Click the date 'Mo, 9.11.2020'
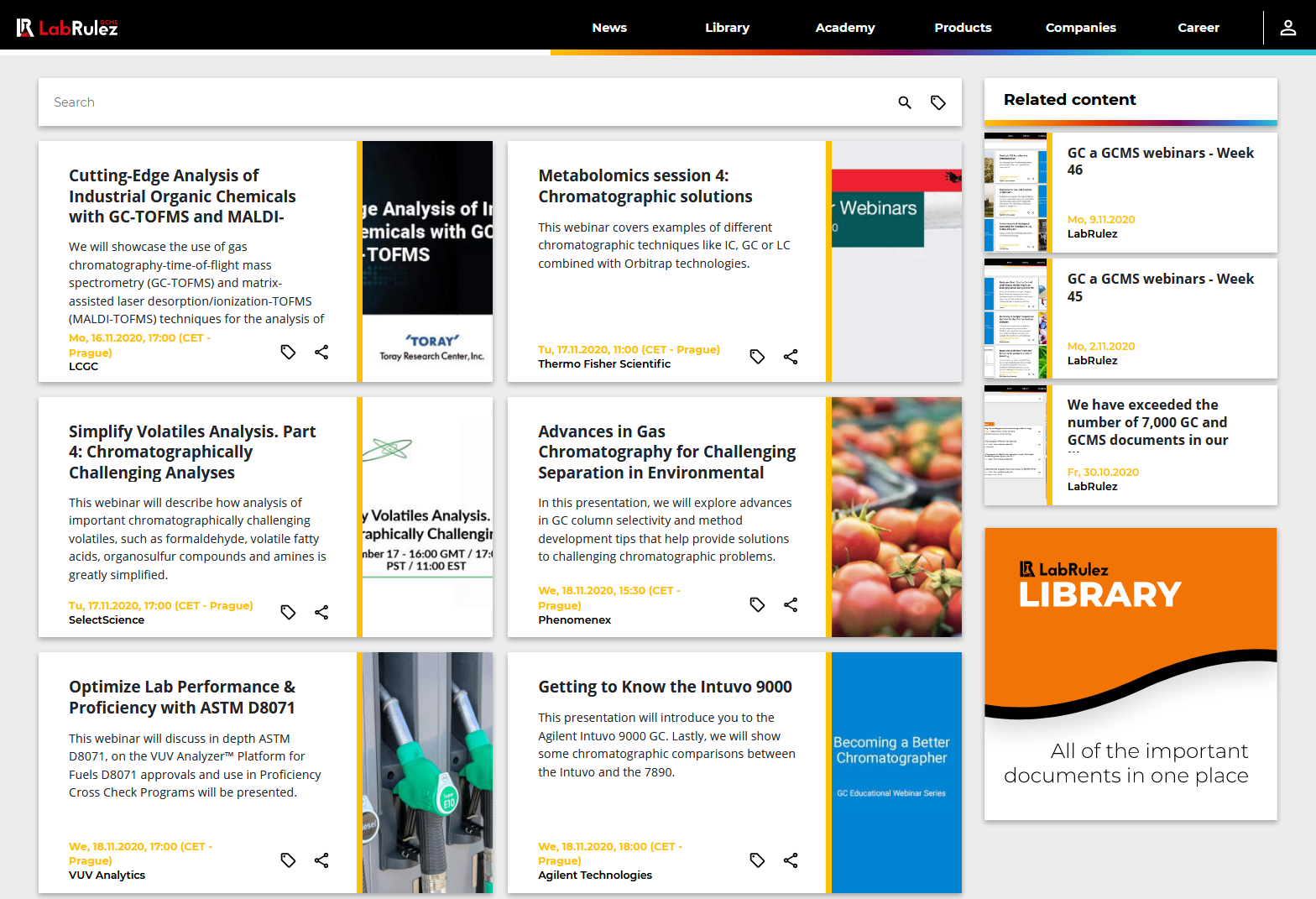 [1101, 220]
